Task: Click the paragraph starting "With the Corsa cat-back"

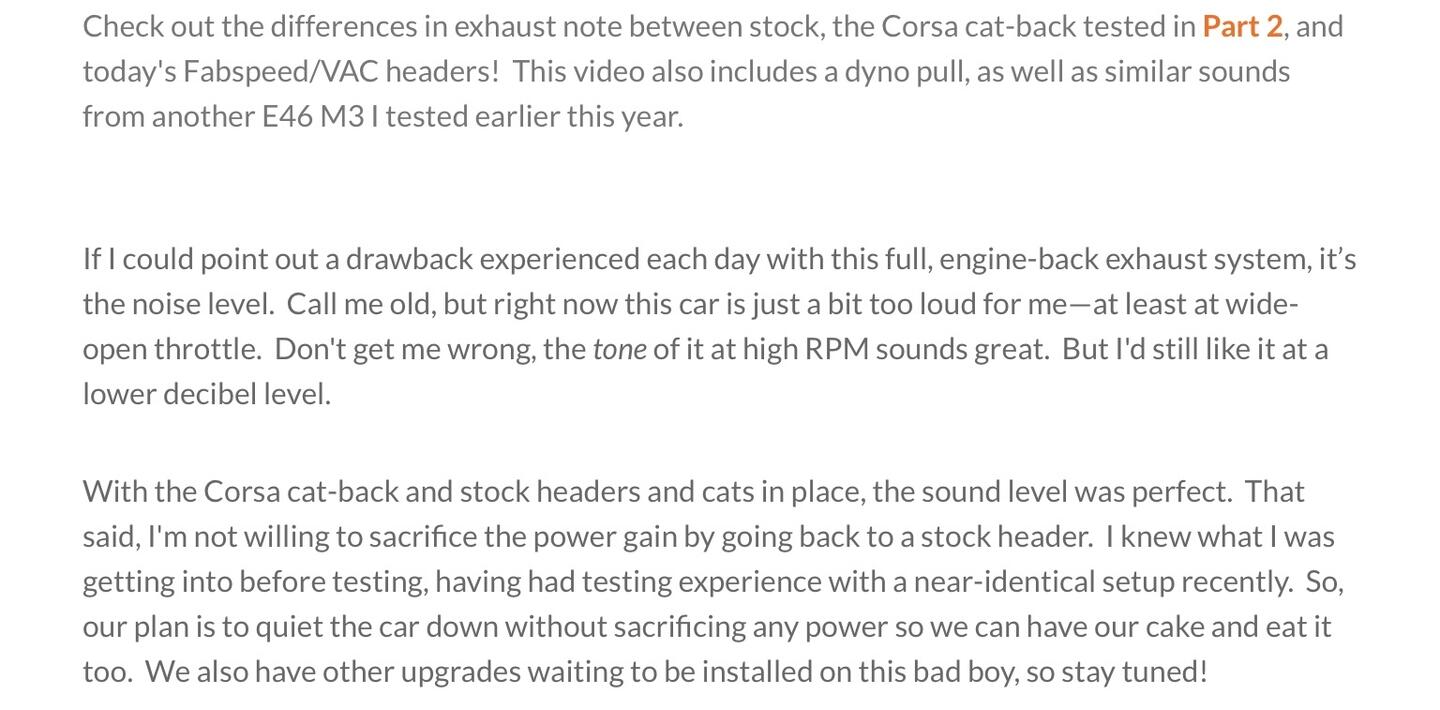Action: [713, 581]
